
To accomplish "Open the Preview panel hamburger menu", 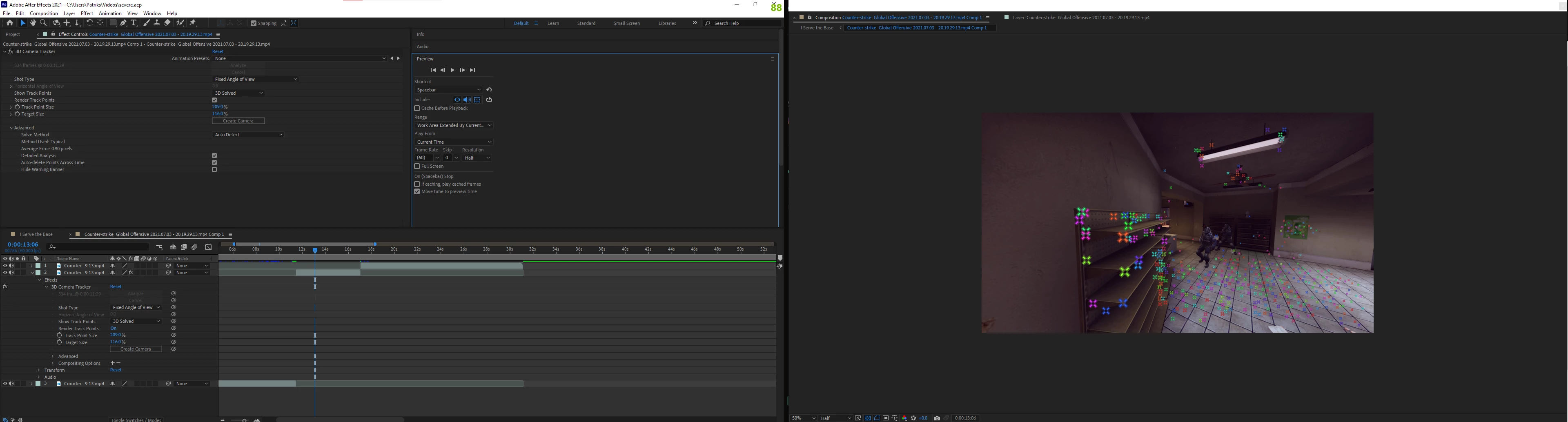I will [x=773, y=59].
